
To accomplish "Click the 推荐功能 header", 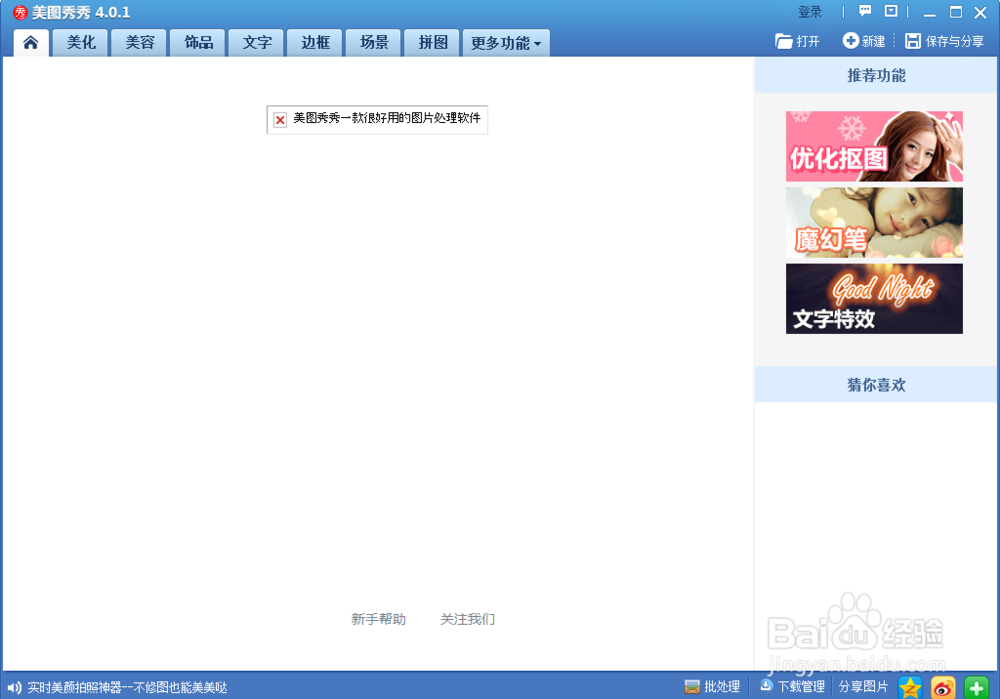I will point(876,75).
